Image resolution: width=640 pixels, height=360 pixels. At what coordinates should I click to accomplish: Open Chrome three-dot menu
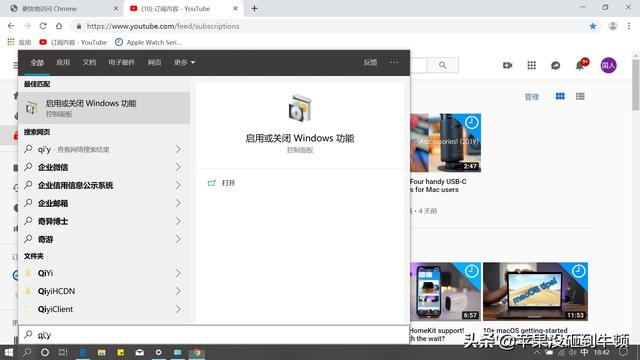[629, 26]
